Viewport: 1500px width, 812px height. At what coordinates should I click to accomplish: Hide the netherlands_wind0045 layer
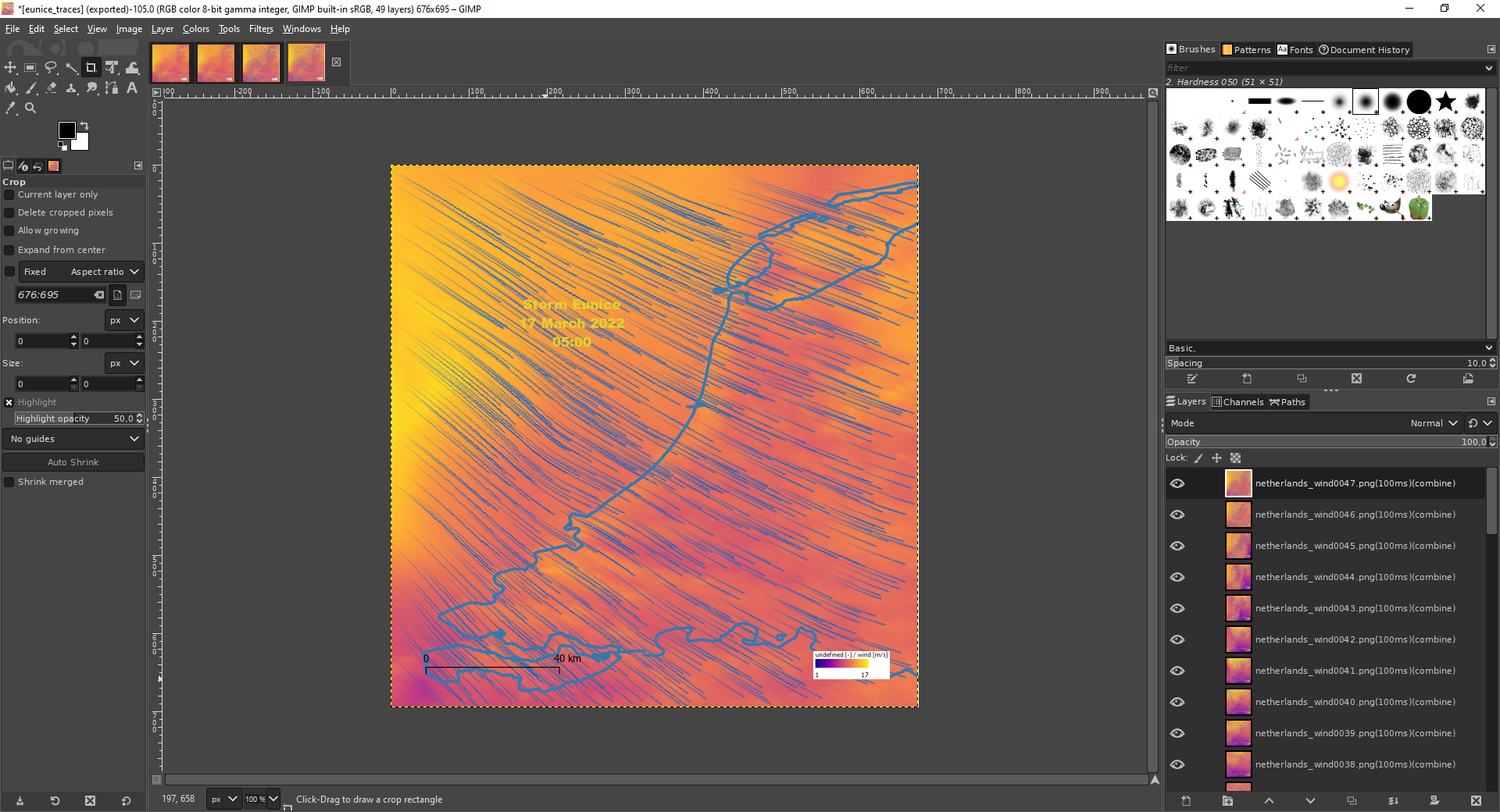pos(1177,546)
